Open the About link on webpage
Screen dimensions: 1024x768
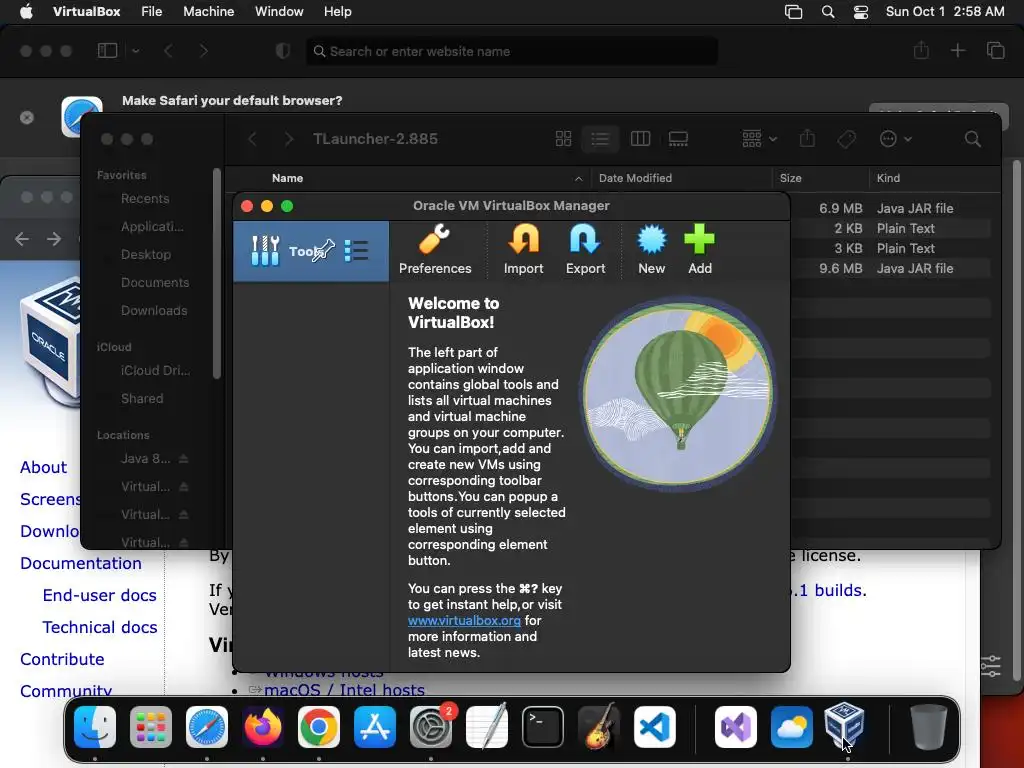tap(43, 467)
